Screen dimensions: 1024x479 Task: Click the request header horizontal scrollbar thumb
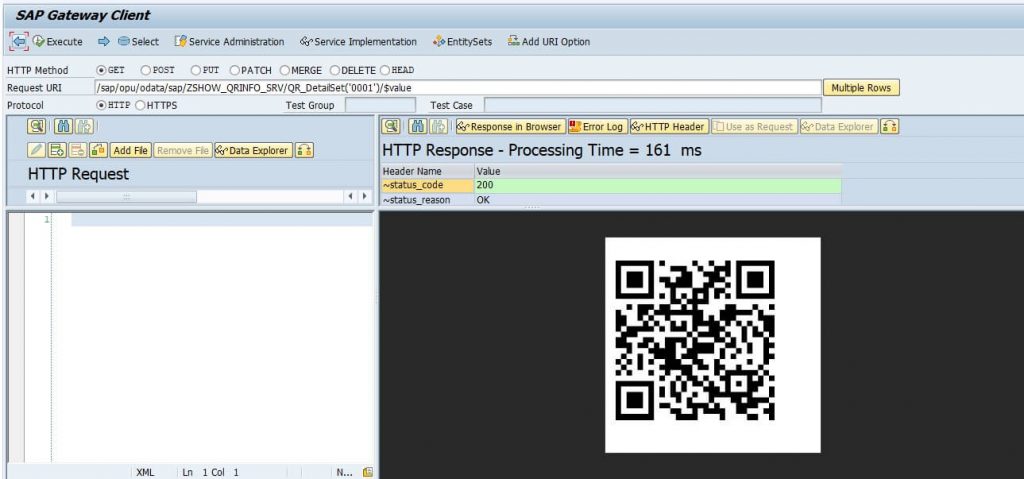coord(126,196)
